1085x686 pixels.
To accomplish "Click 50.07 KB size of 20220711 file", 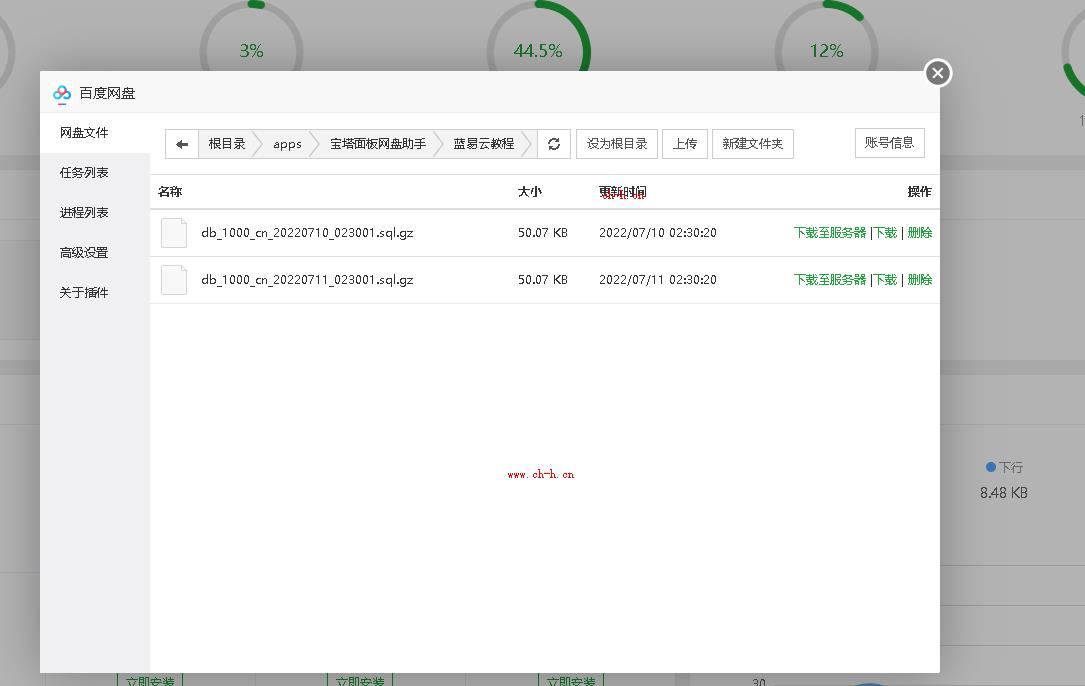I will pos(543,280).
